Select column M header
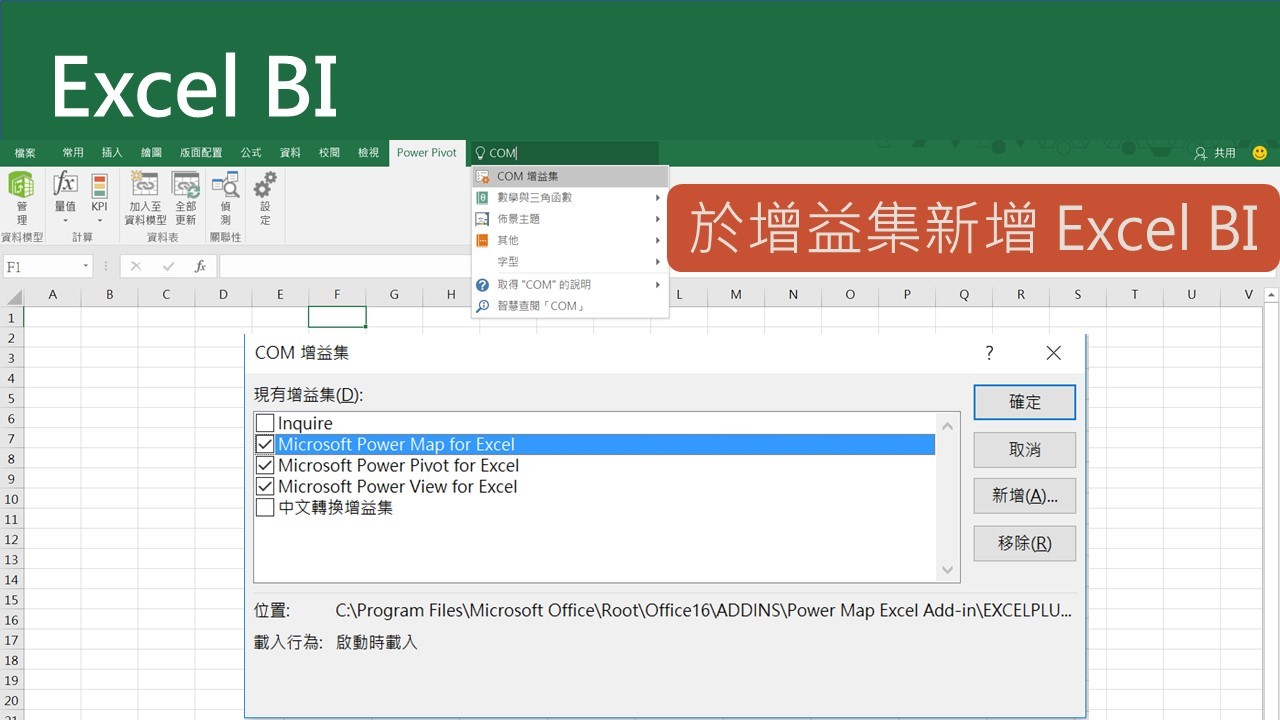The height and width of the screenshot is (720, 1280). coord(736,294)
